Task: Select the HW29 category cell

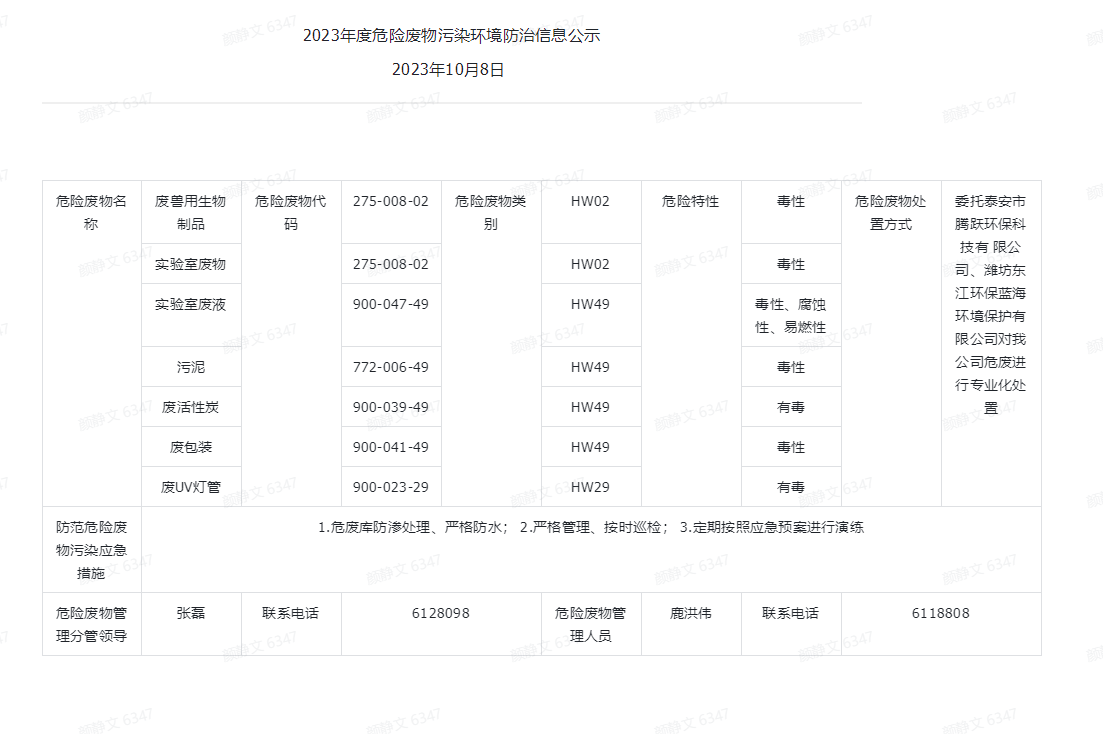Action: [x=590, y=487]
